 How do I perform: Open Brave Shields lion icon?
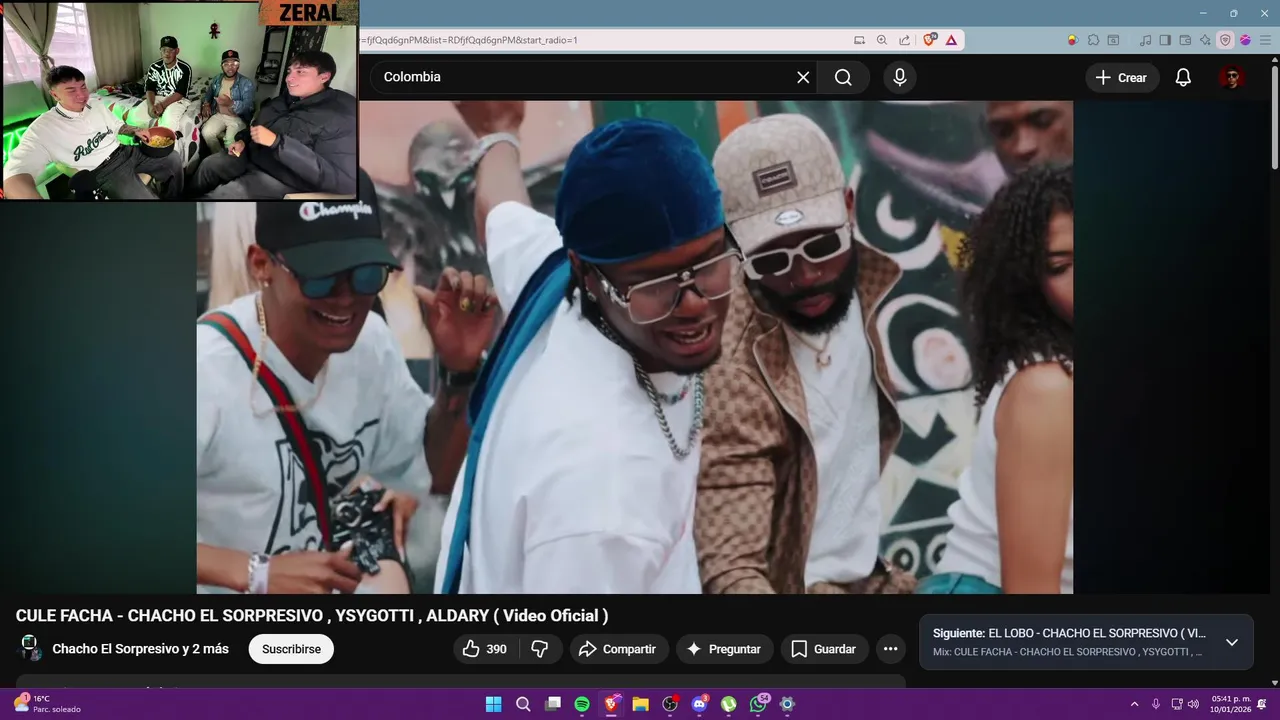tap(929, 40)
